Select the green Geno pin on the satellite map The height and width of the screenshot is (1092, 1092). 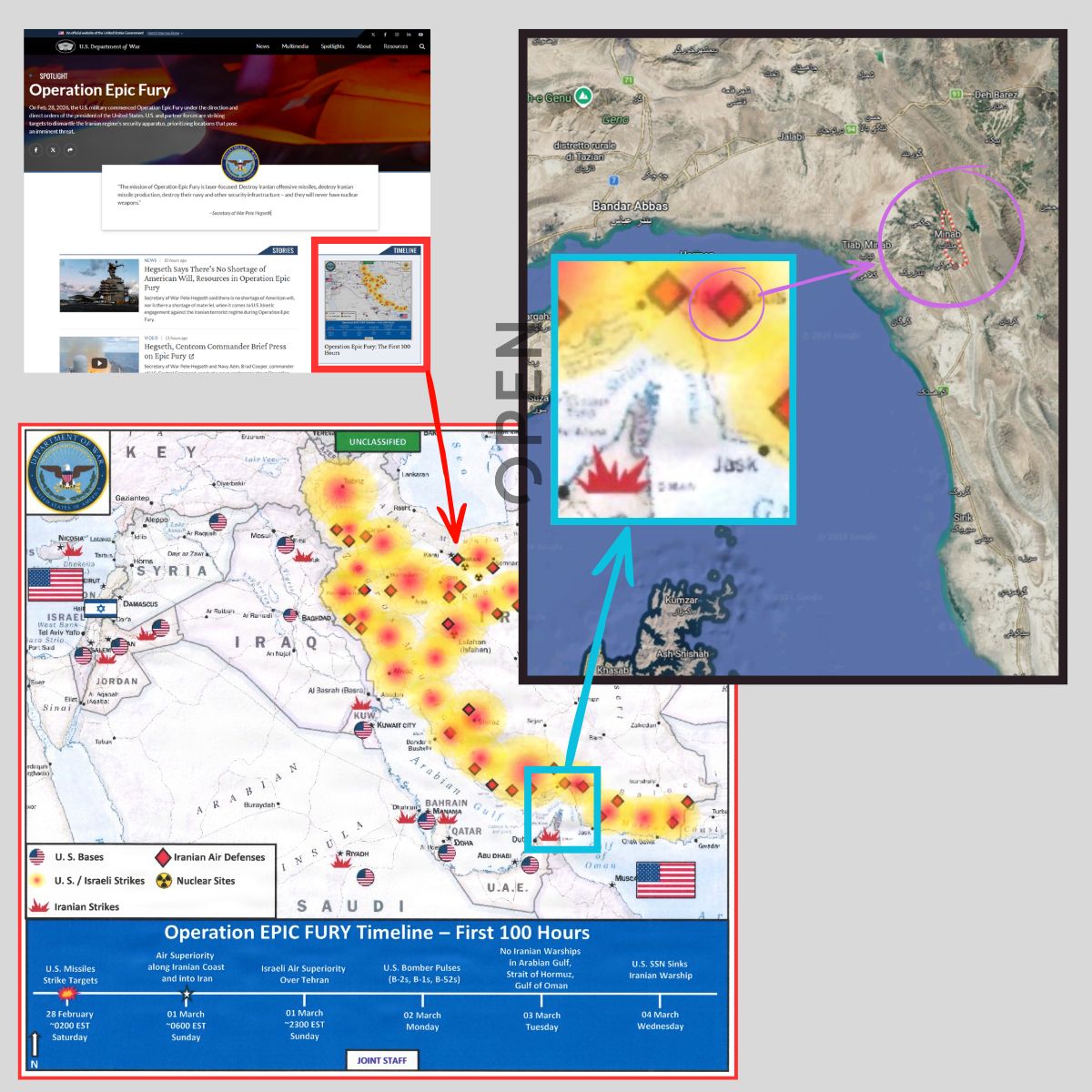coord(582,94)
